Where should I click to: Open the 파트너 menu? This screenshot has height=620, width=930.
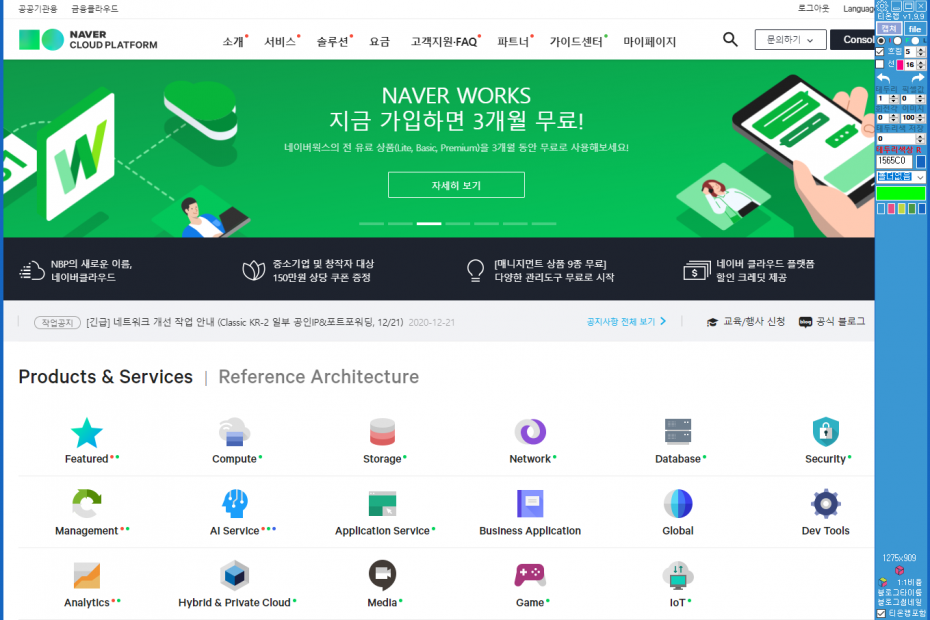[513, 42]
